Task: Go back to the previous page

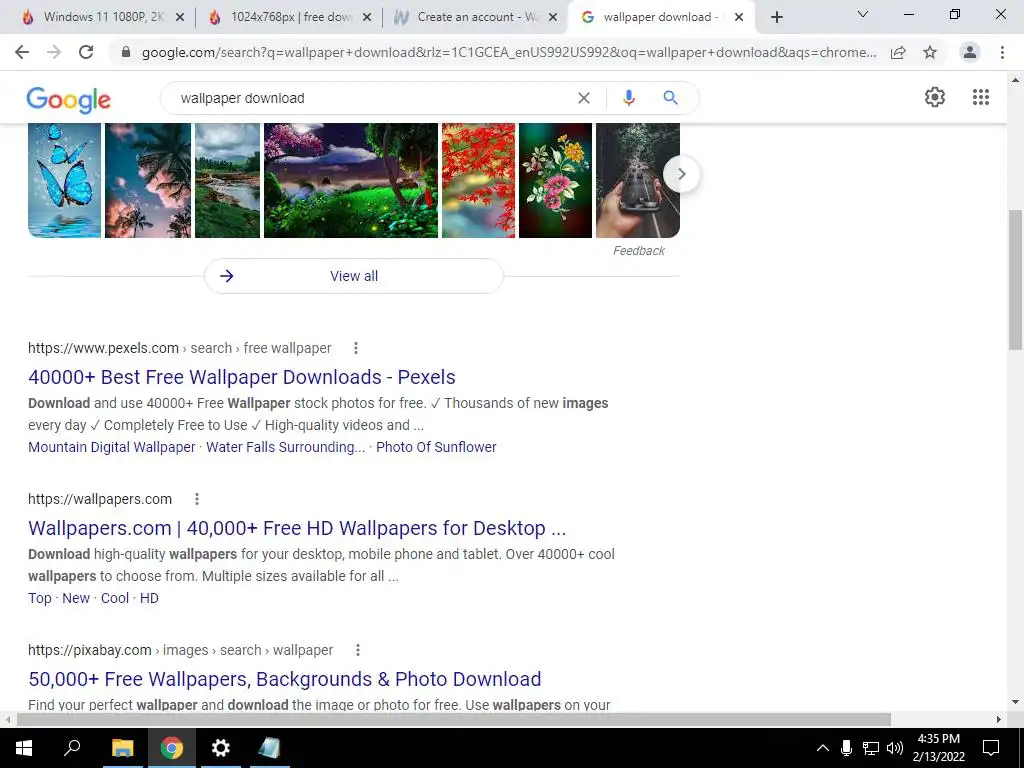Action: click(22, 52)
